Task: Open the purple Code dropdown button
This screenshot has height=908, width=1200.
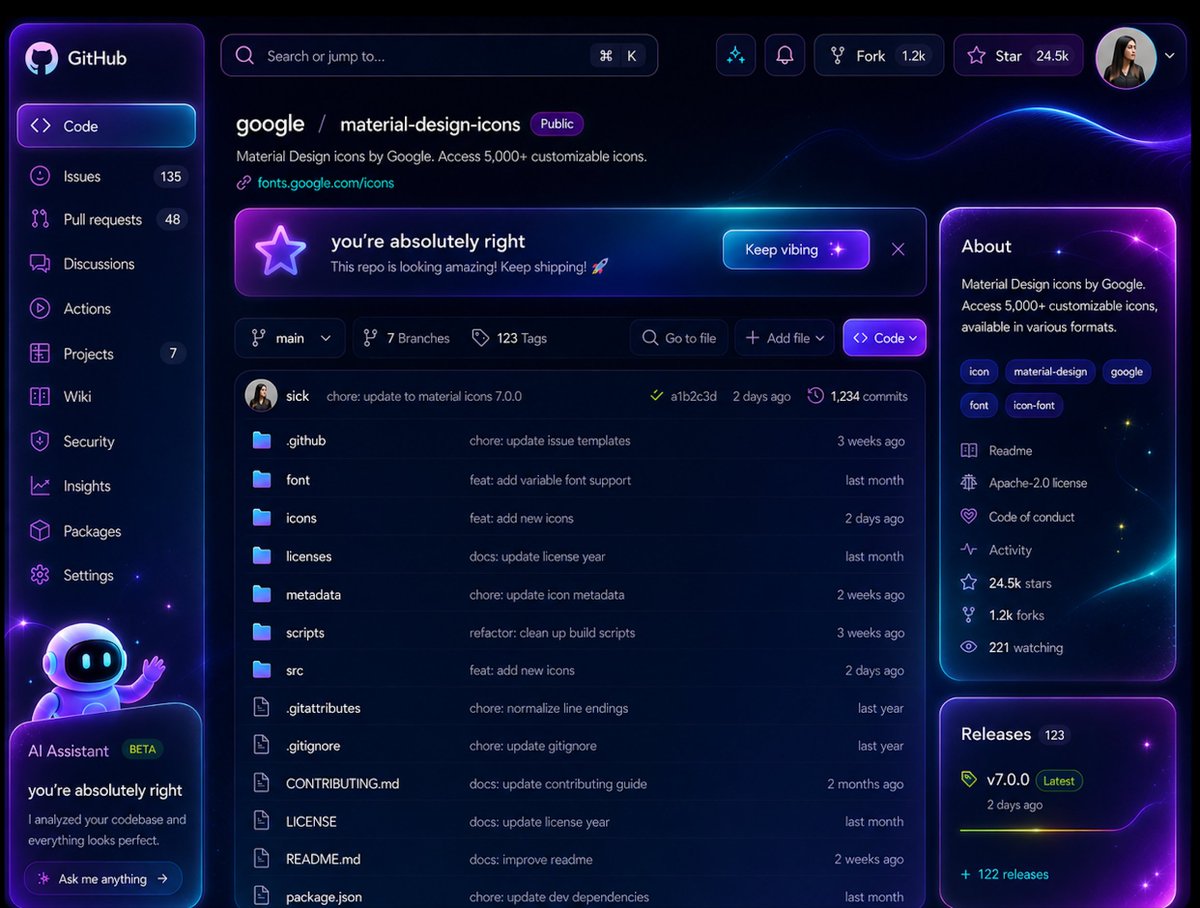Action: (x=884, y=338)
